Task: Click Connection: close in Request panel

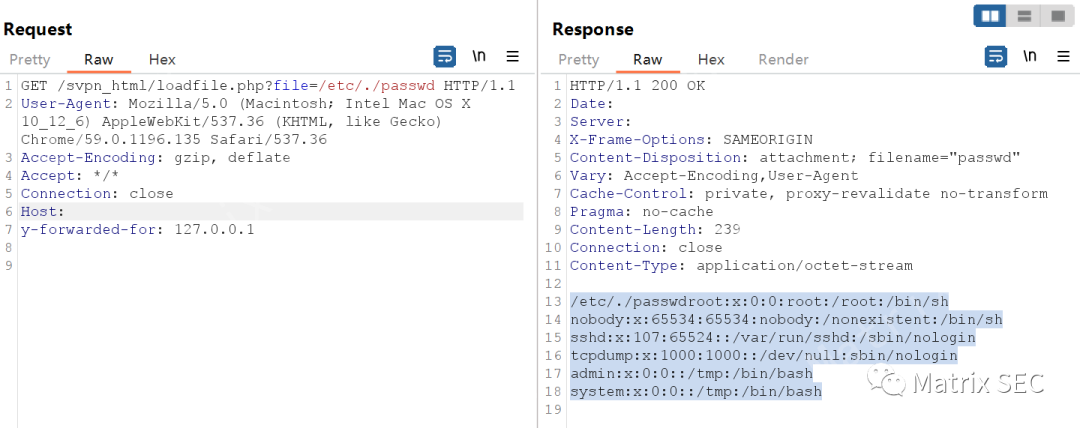Action: (x=97, y=194)
